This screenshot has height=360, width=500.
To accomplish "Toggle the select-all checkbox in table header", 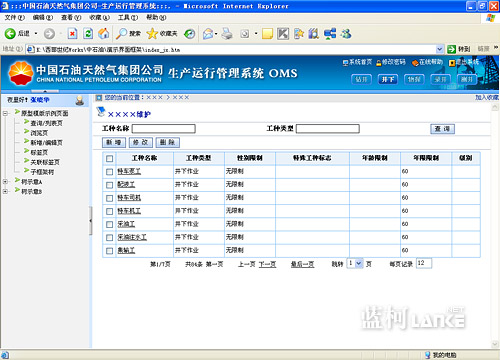I will tap(109, 158).
